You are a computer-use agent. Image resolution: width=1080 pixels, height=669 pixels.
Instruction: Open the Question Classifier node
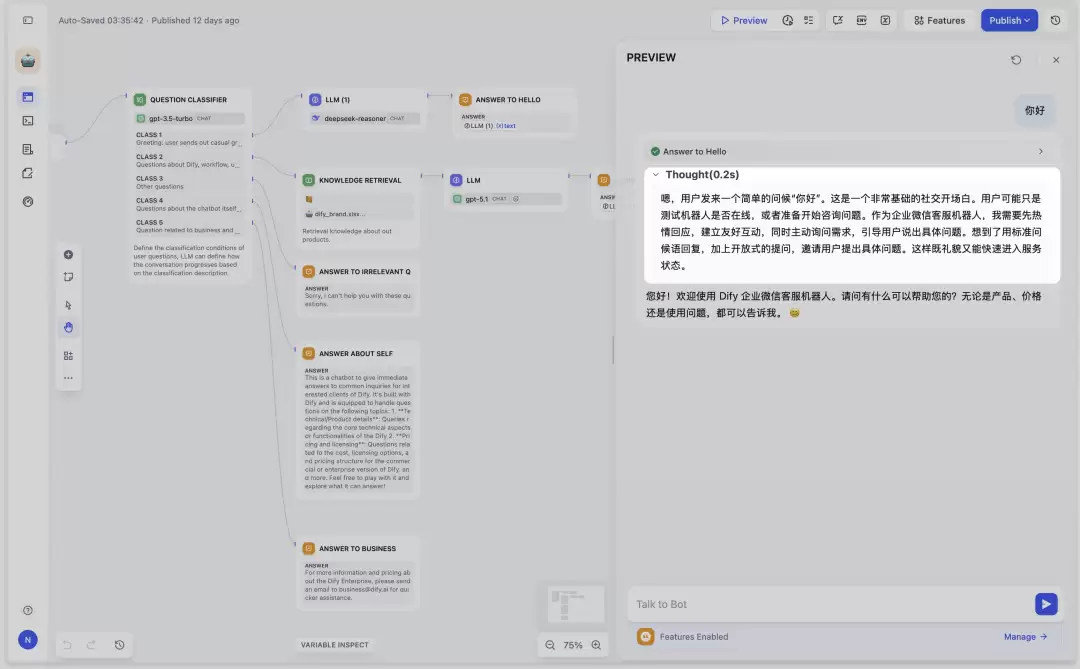coord(189,100)
